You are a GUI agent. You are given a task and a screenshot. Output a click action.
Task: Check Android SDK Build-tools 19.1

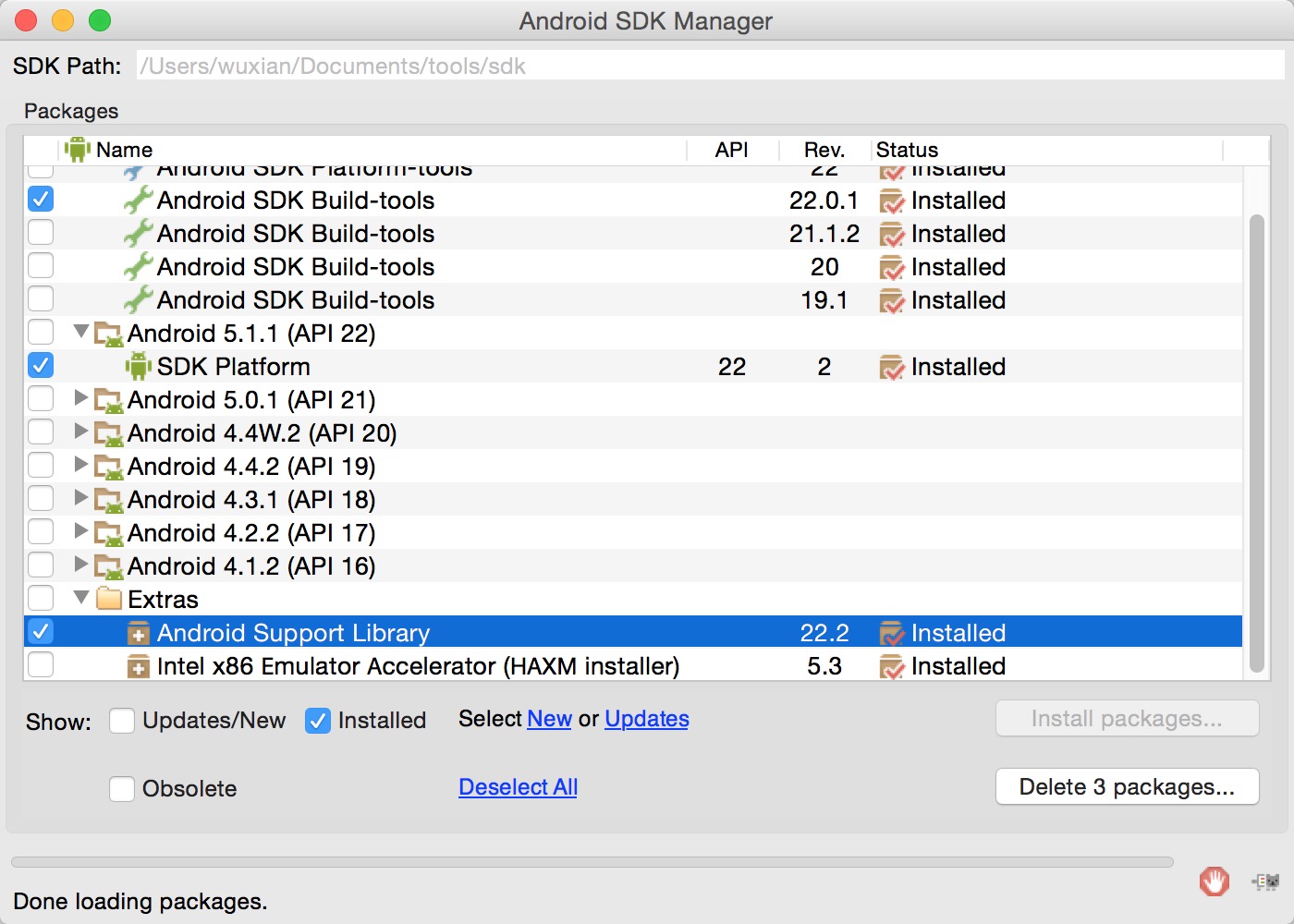pyautogui.click(x=41, y=298)
